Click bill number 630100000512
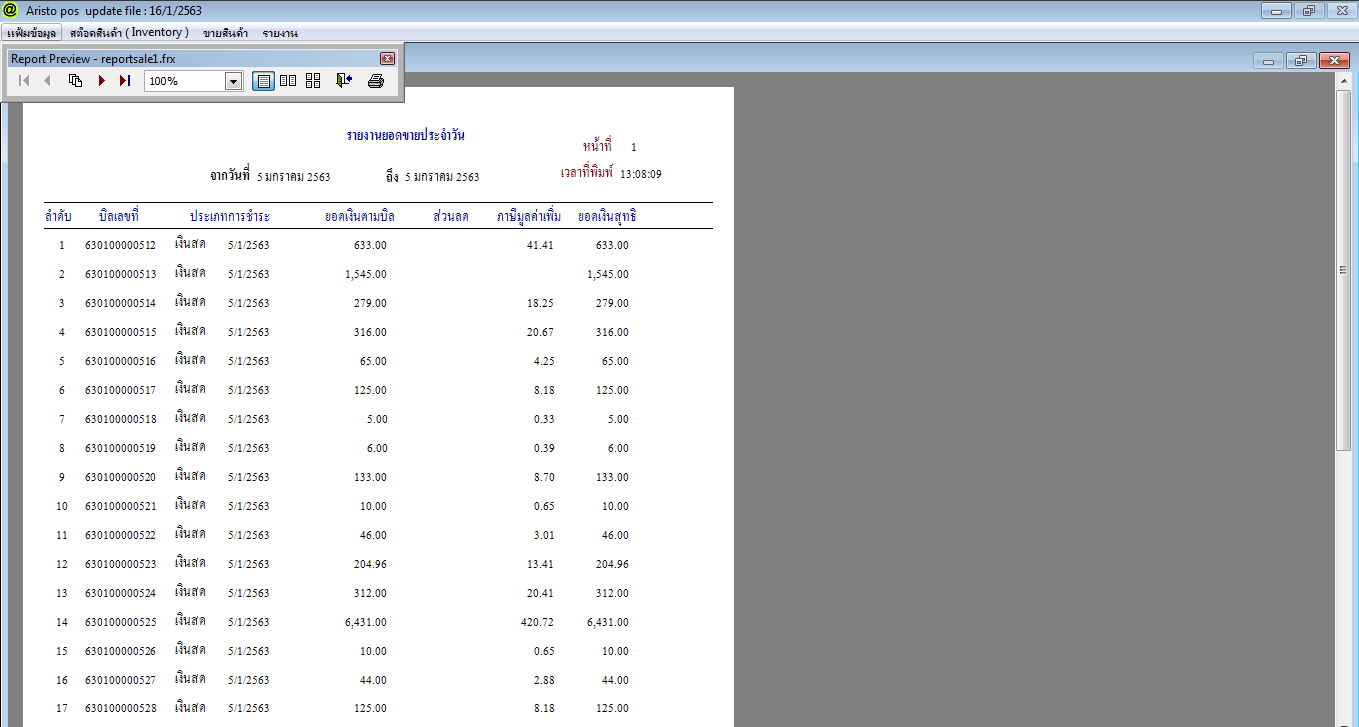The width and height of the screenshot is (1359, 727). pos(121,245)
